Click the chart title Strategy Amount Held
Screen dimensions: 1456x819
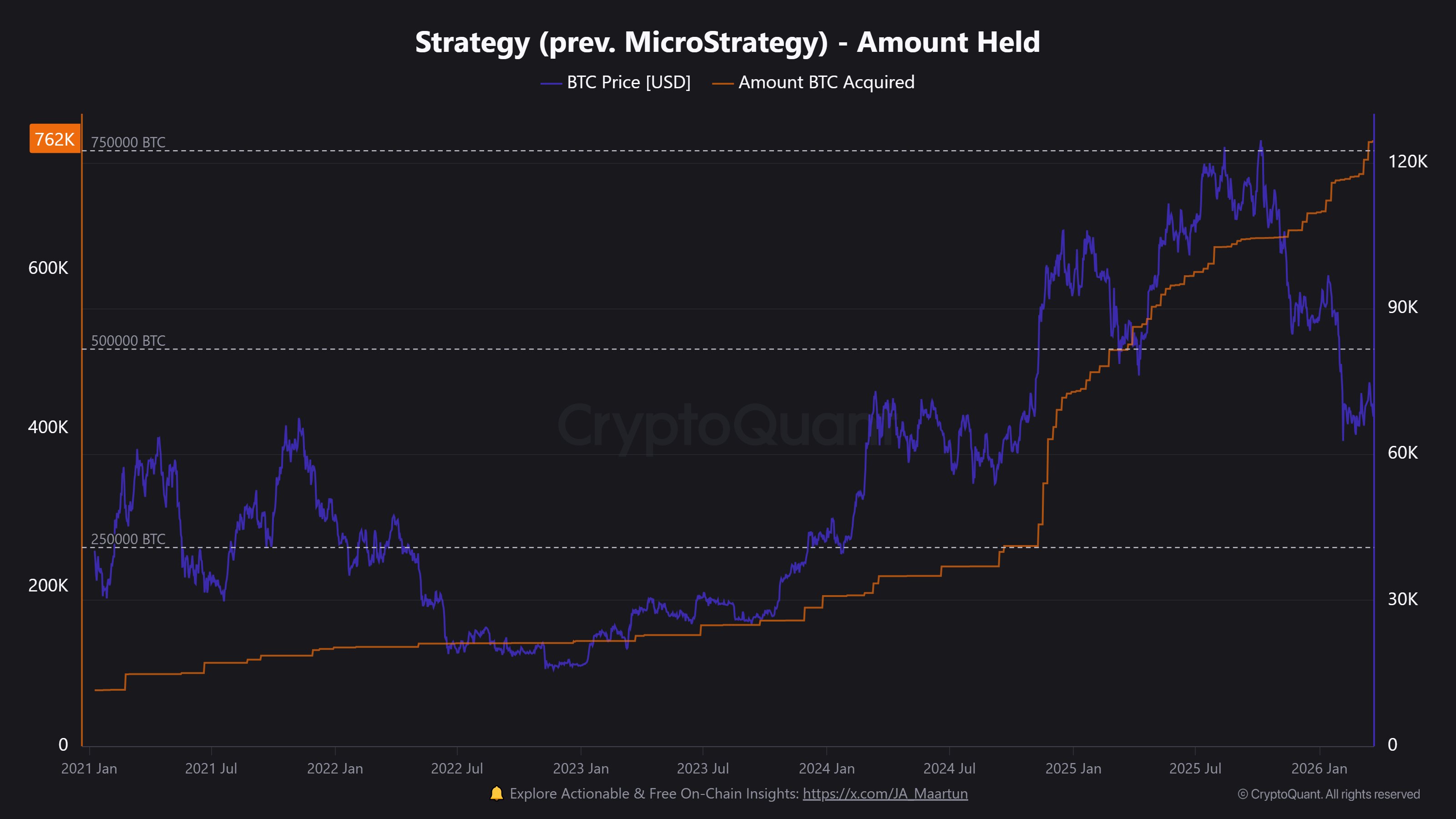pyautogui.click(x=728, y=42)
